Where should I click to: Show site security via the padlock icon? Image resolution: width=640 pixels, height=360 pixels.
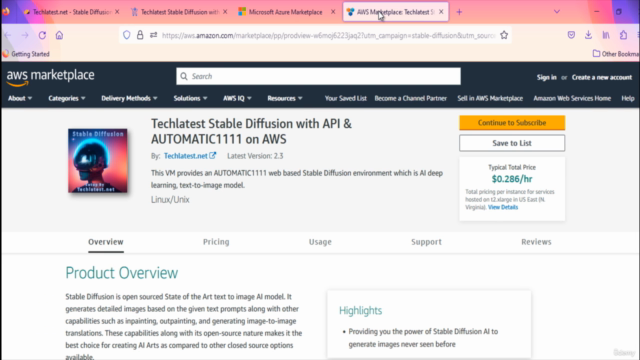140,35
